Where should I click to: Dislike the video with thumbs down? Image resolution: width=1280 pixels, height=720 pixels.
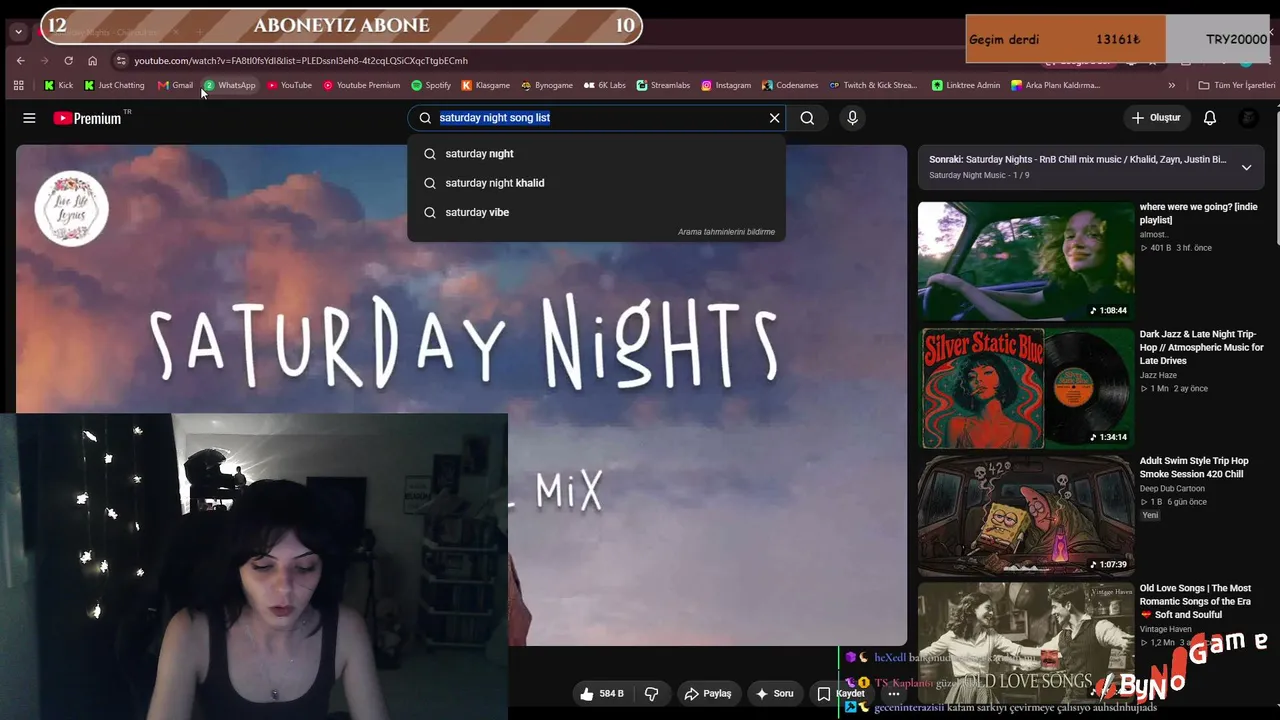click(651, 694)
